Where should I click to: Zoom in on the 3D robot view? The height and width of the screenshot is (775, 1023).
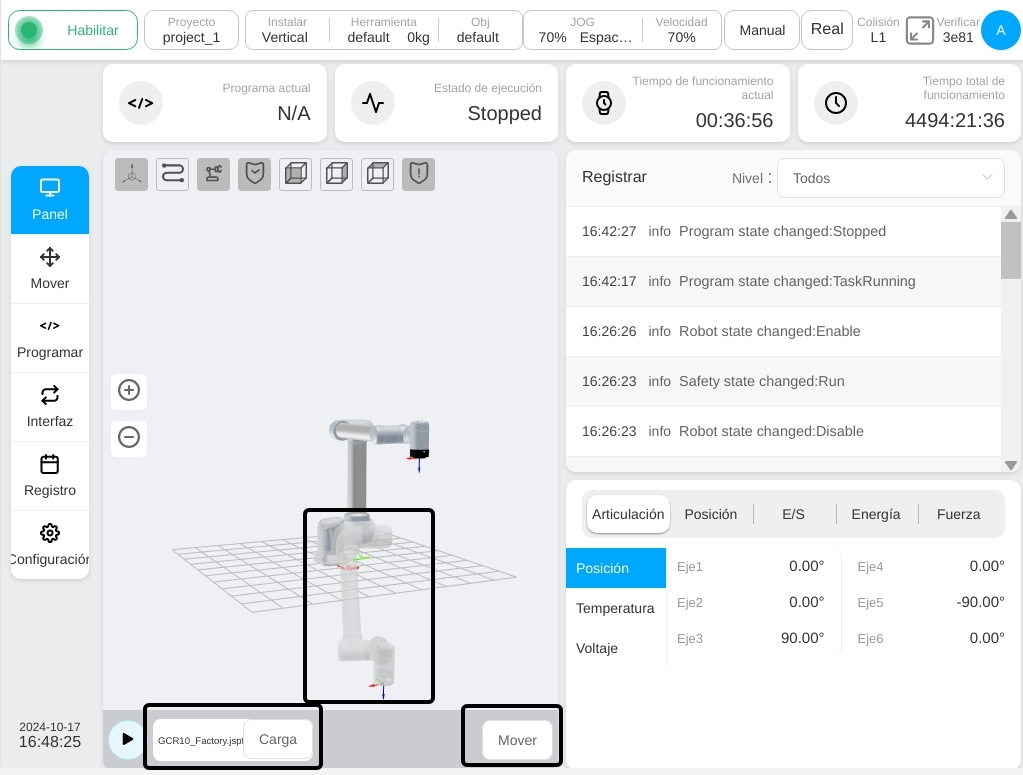coord(129,391)
